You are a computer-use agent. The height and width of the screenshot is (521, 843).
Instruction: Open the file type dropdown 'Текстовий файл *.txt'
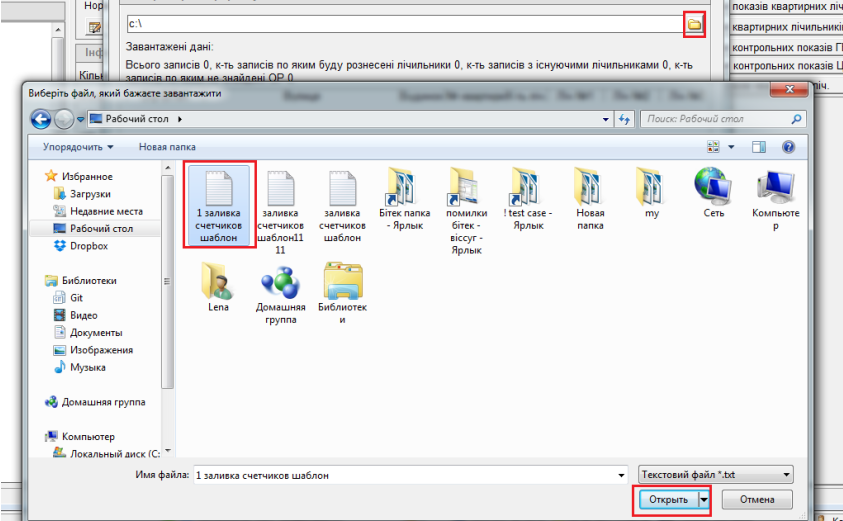pos(716,475)
